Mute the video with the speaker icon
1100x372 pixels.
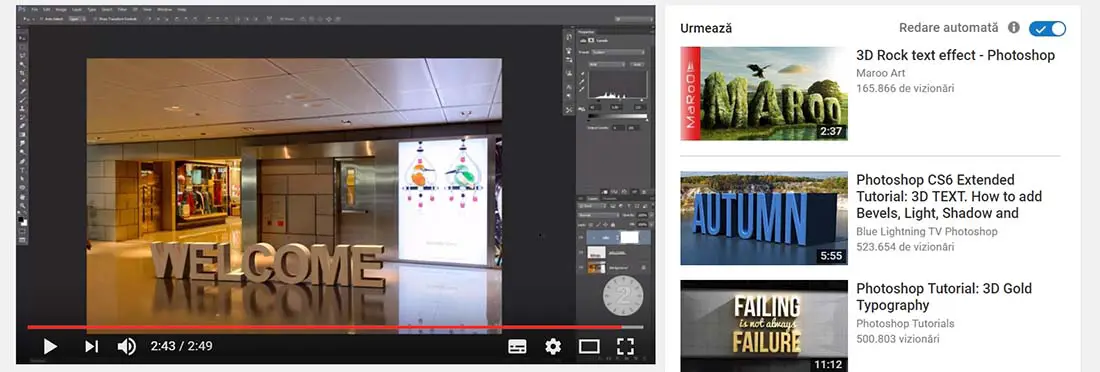(x=126, y=346)
